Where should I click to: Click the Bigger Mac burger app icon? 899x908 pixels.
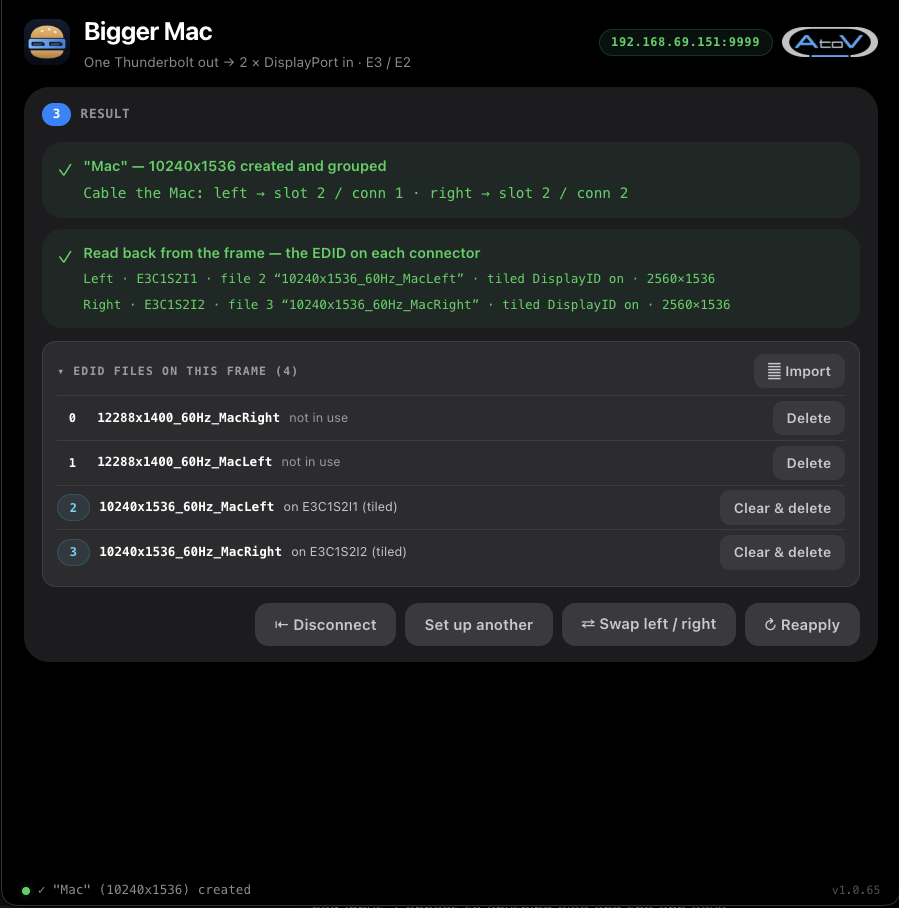[47, 42]
